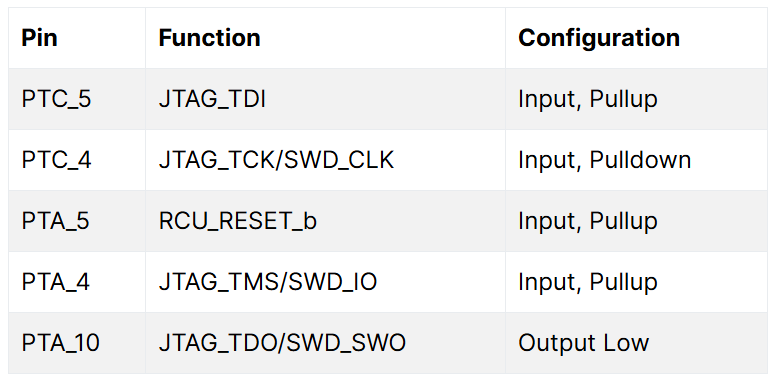Click the Pin column header
The width and height of the screenshot is (772, 377).
pyautogui.click(x=39, y=38)
